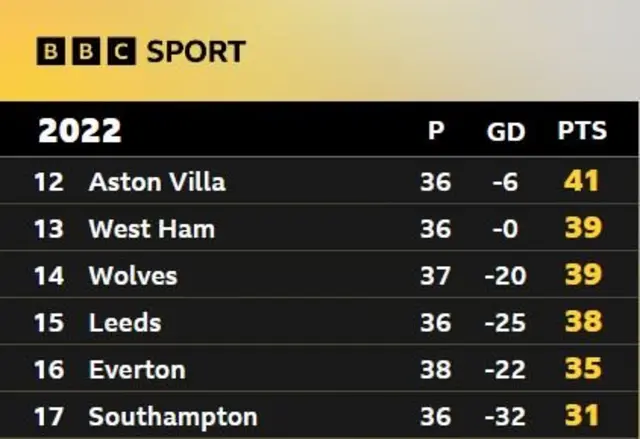Screen dimensions: 640x439
Task: Click Leeds' 38 points value
Action: coord(583,321)
